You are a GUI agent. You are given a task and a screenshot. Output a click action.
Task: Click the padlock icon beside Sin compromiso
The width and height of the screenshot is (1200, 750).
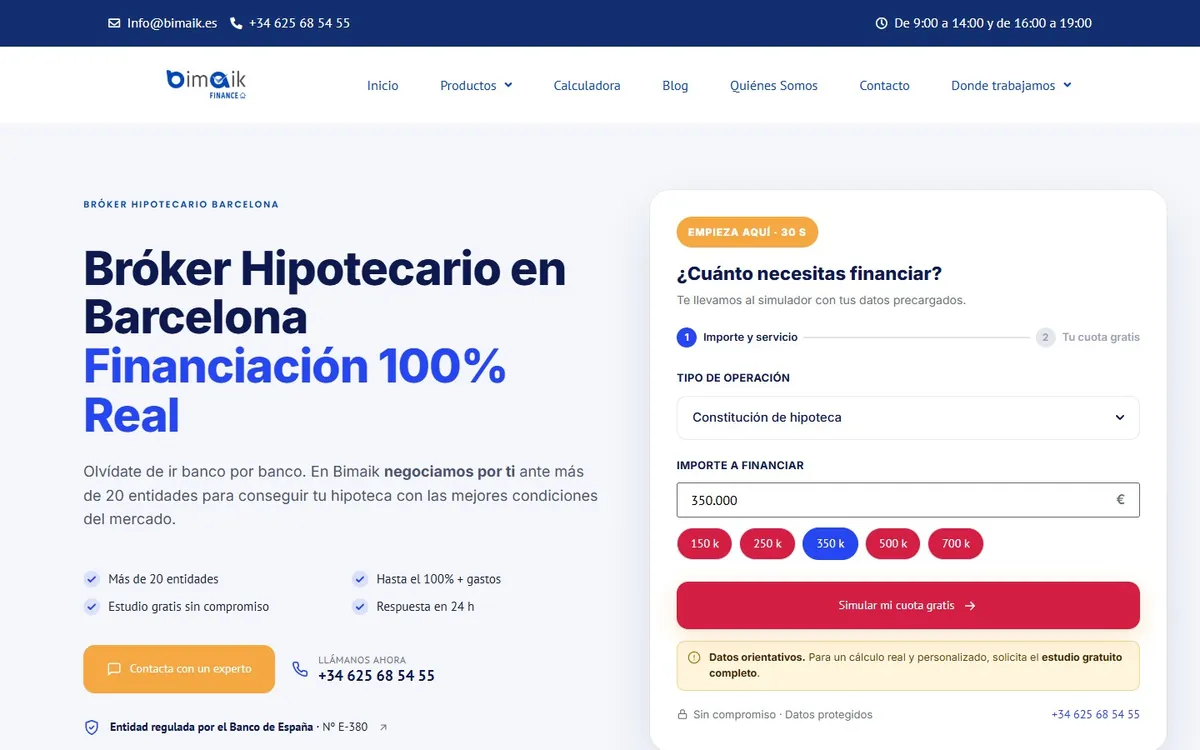click(682, 715)
